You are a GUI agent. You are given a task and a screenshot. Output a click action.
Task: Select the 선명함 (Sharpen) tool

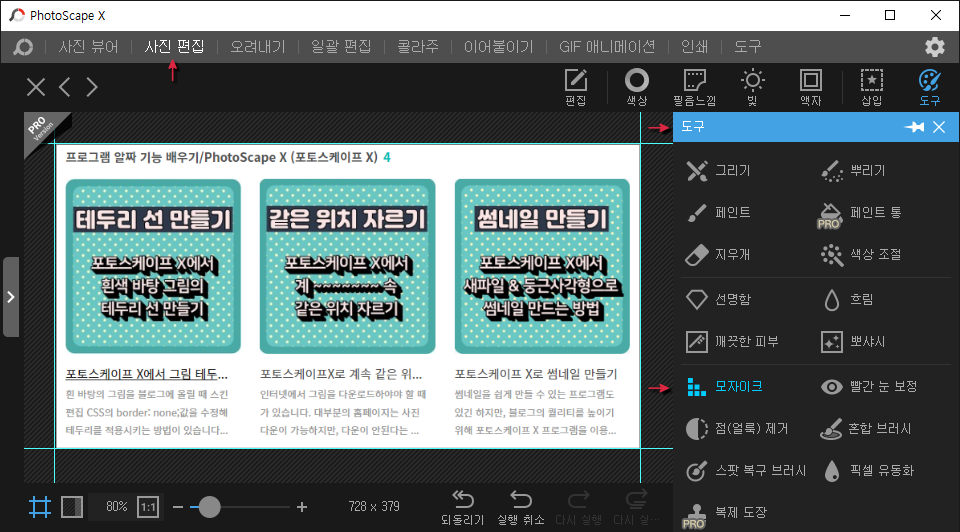coord(718,299)
